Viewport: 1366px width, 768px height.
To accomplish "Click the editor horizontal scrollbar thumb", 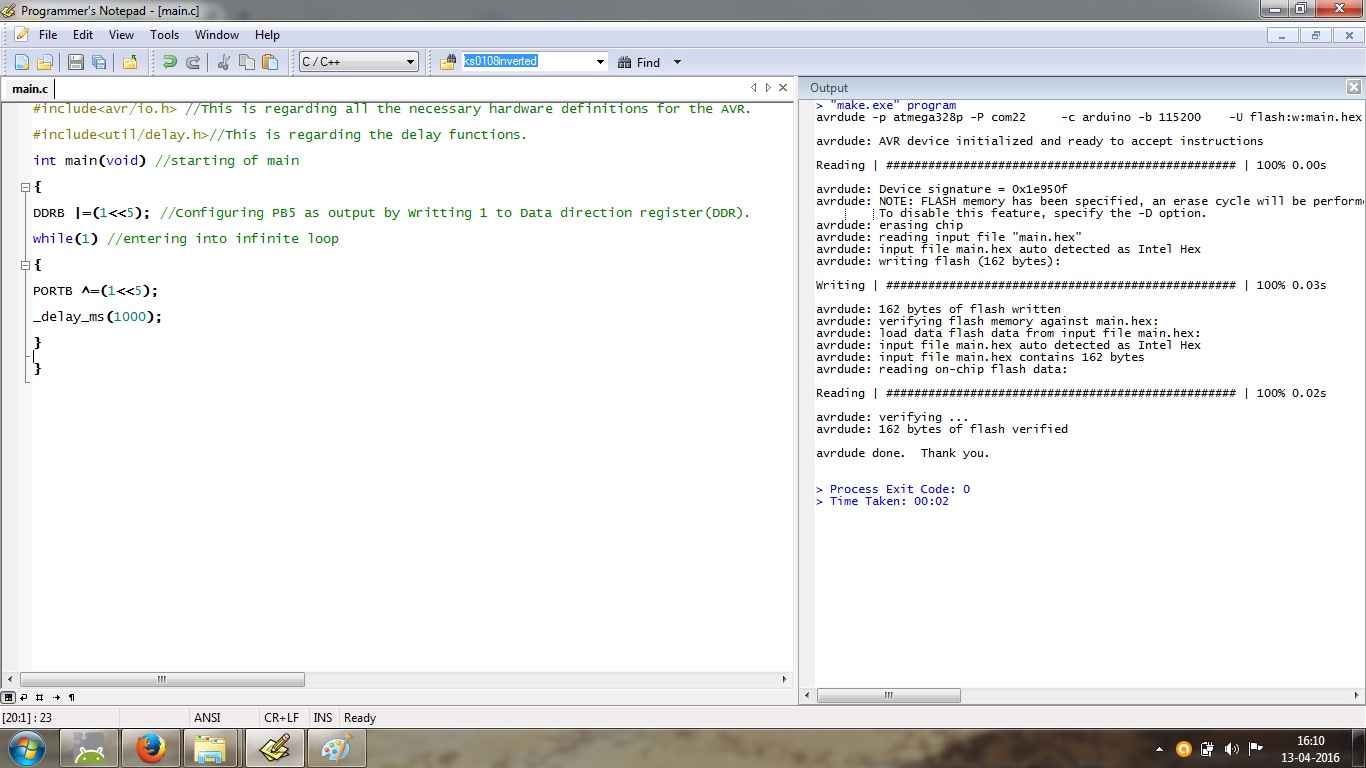I will click(161, 679).
